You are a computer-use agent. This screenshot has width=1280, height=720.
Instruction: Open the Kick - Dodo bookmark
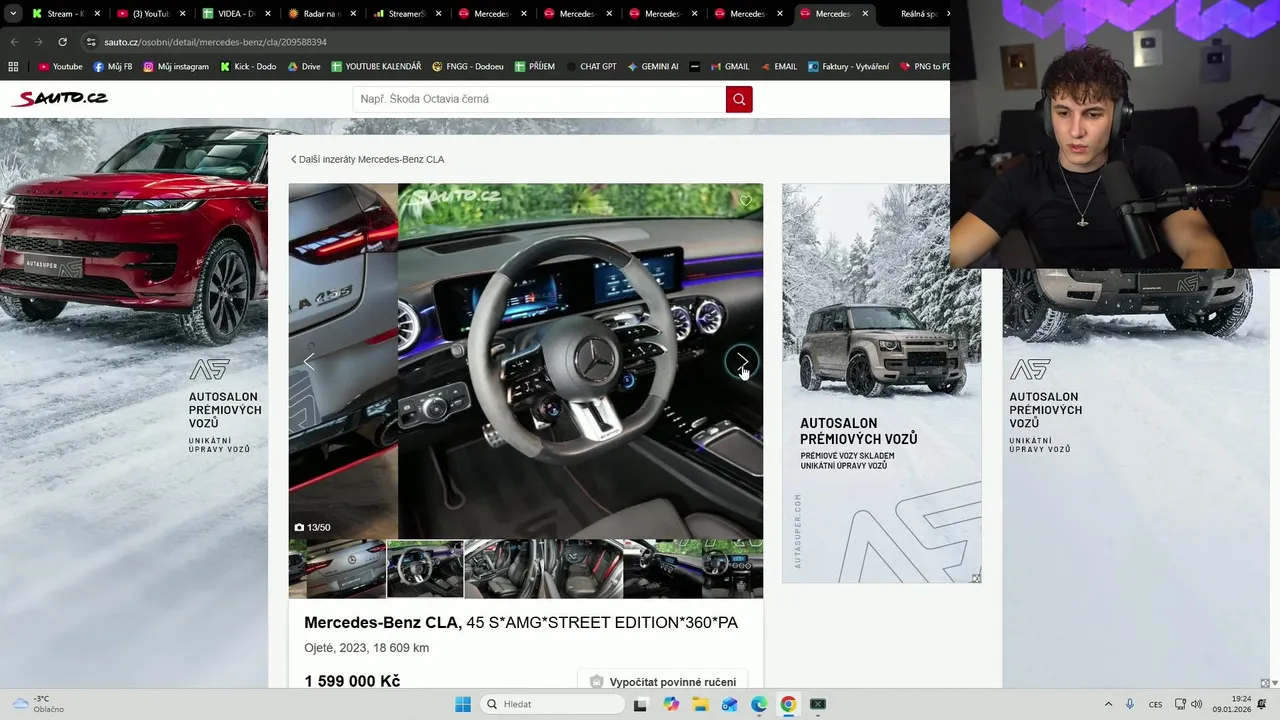point(248,67)
